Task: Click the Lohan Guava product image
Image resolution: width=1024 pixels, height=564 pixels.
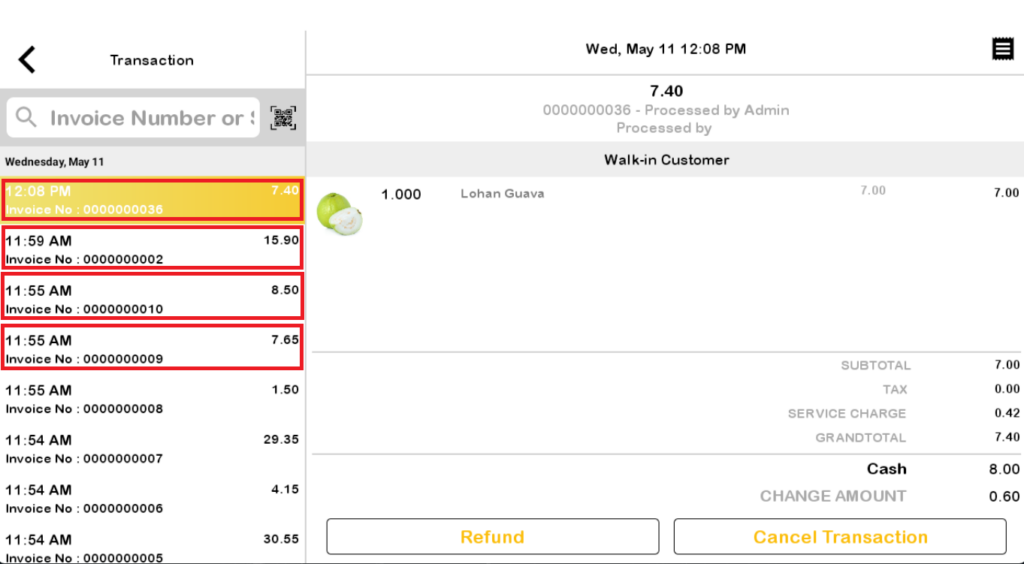Action: point(340,213)
